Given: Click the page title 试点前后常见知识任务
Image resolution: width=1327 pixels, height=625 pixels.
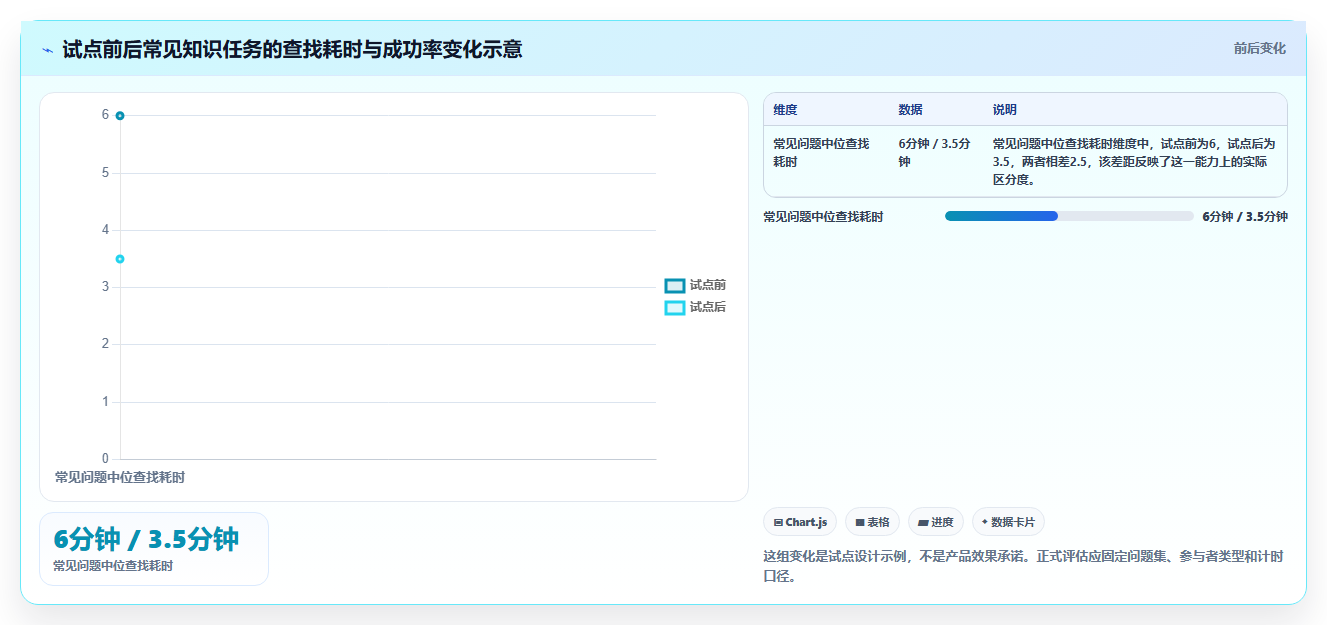Looking at the screenshot, I should 292,49.
